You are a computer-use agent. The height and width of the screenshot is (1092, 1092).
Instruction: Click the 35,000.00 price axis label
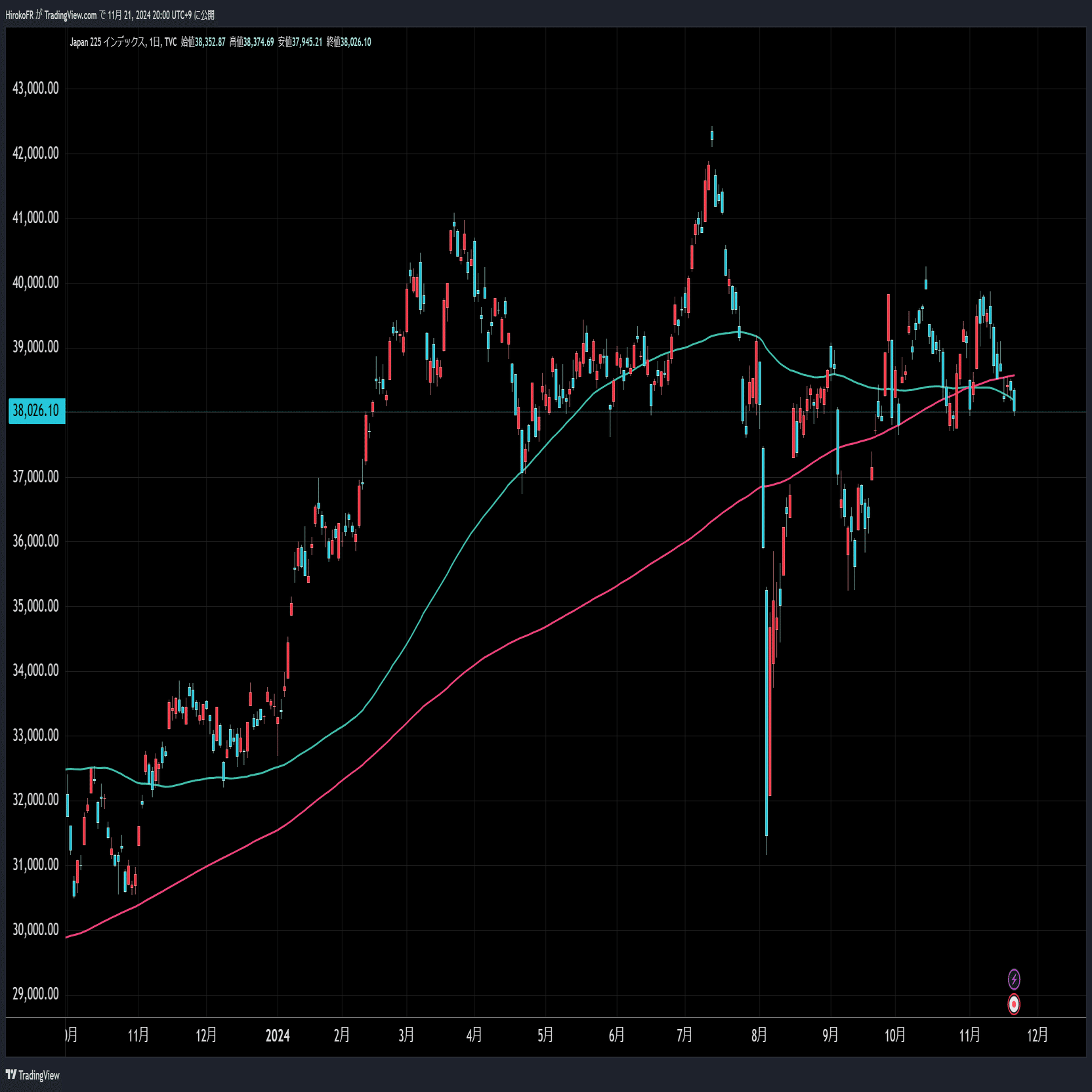click(35, 606)
